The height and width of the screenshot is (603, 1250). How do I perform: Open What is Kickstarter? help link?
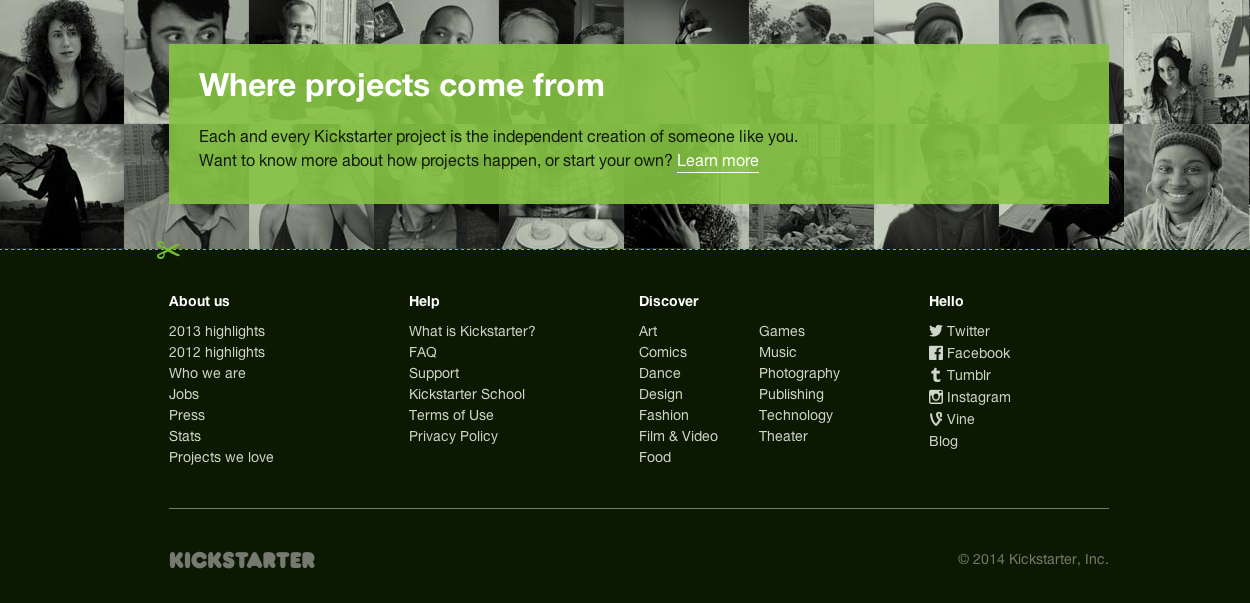(x=472, y=331)
